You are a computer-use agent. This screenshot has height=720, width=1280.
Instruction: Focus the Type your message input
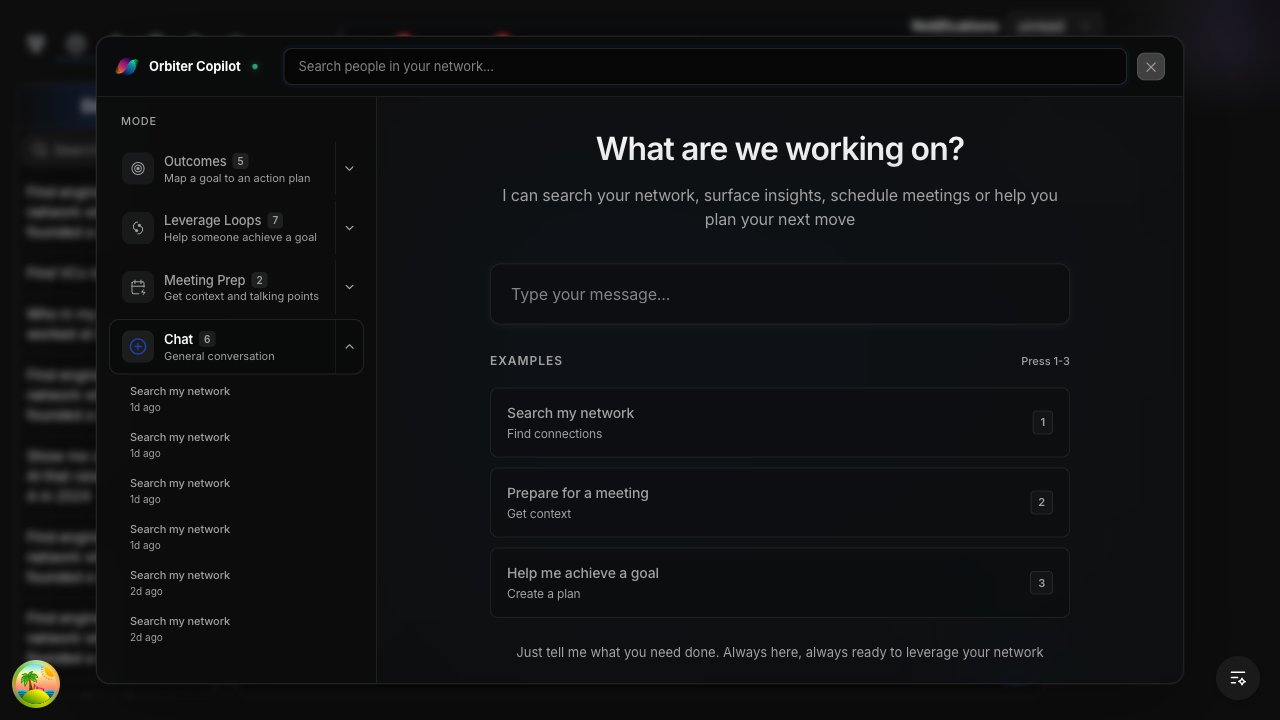pos(779,294)
